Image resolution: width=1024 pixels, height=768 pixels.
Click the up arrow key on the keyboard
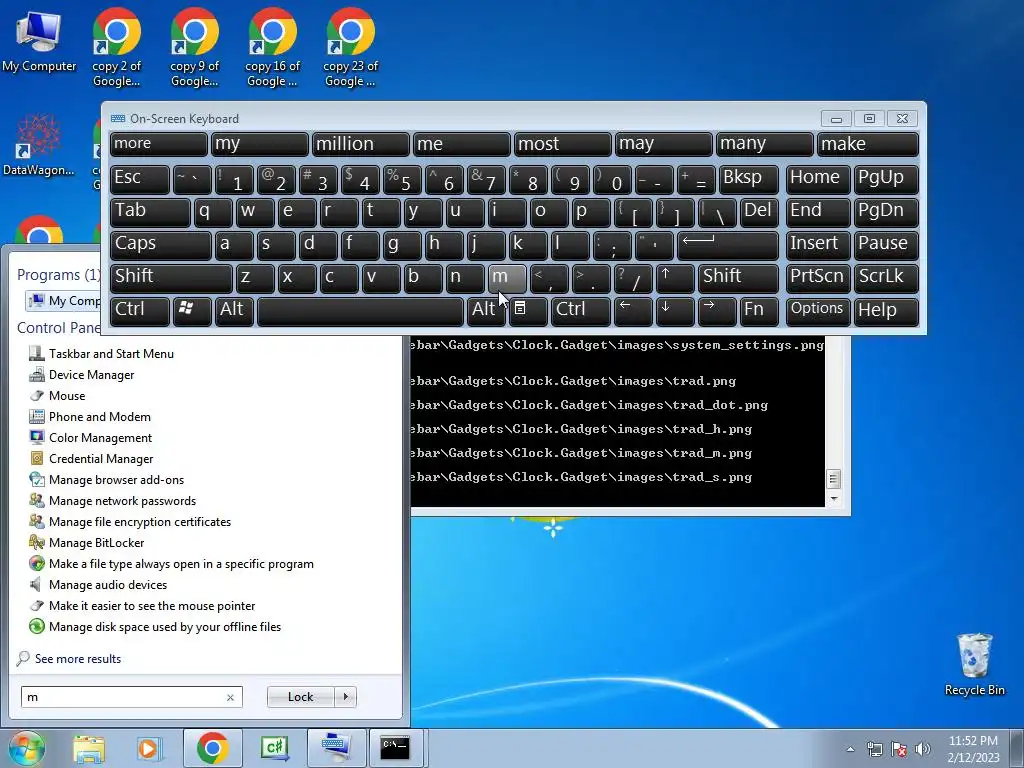click(675, 278)
